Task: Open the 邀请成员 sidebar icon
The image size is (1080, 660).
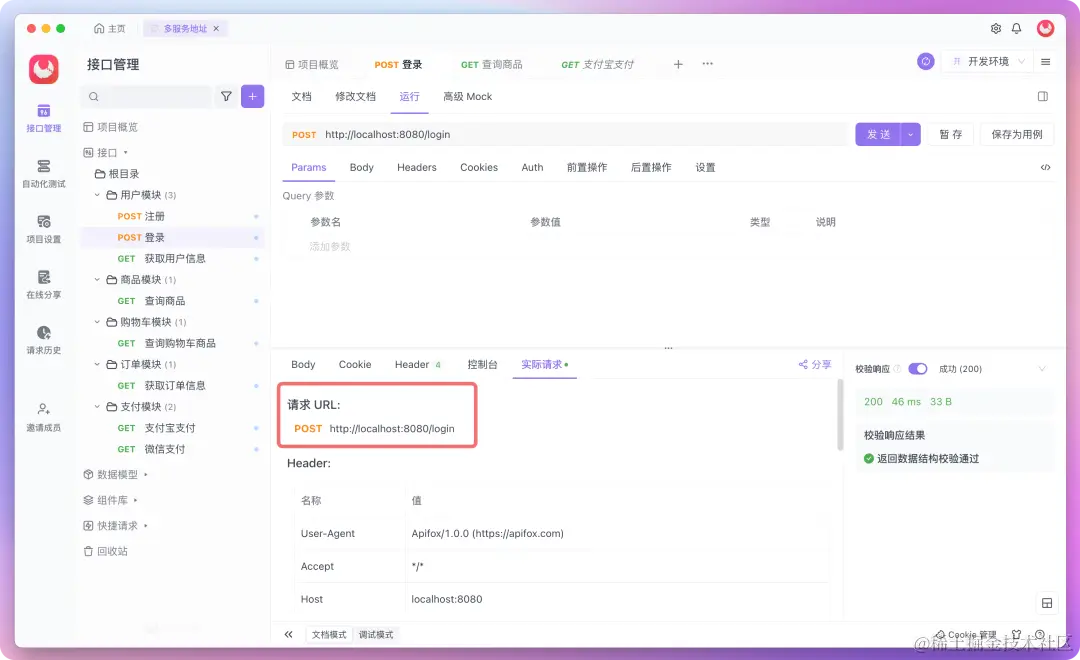Action: [x=43, y=415]
